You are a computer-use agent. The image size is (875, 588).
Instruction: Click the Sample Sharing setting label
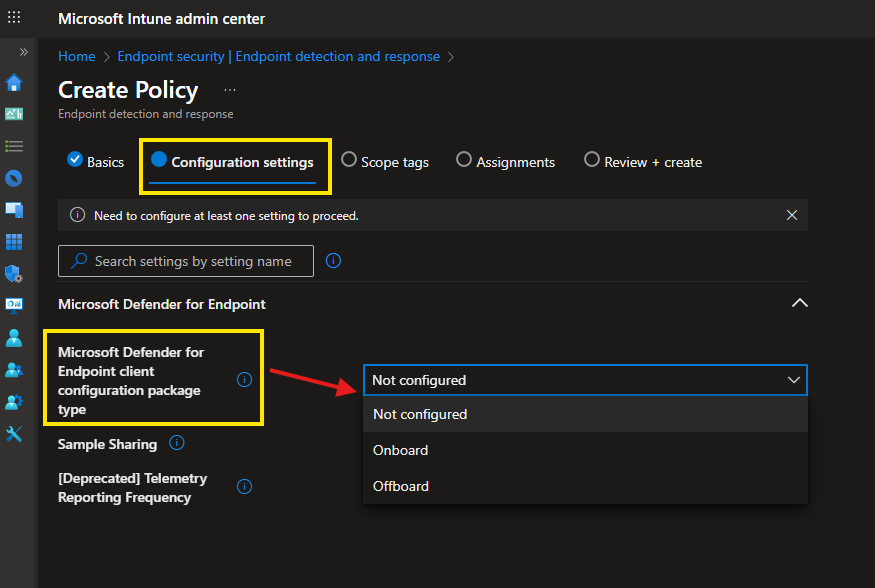[x=107, y=444]
